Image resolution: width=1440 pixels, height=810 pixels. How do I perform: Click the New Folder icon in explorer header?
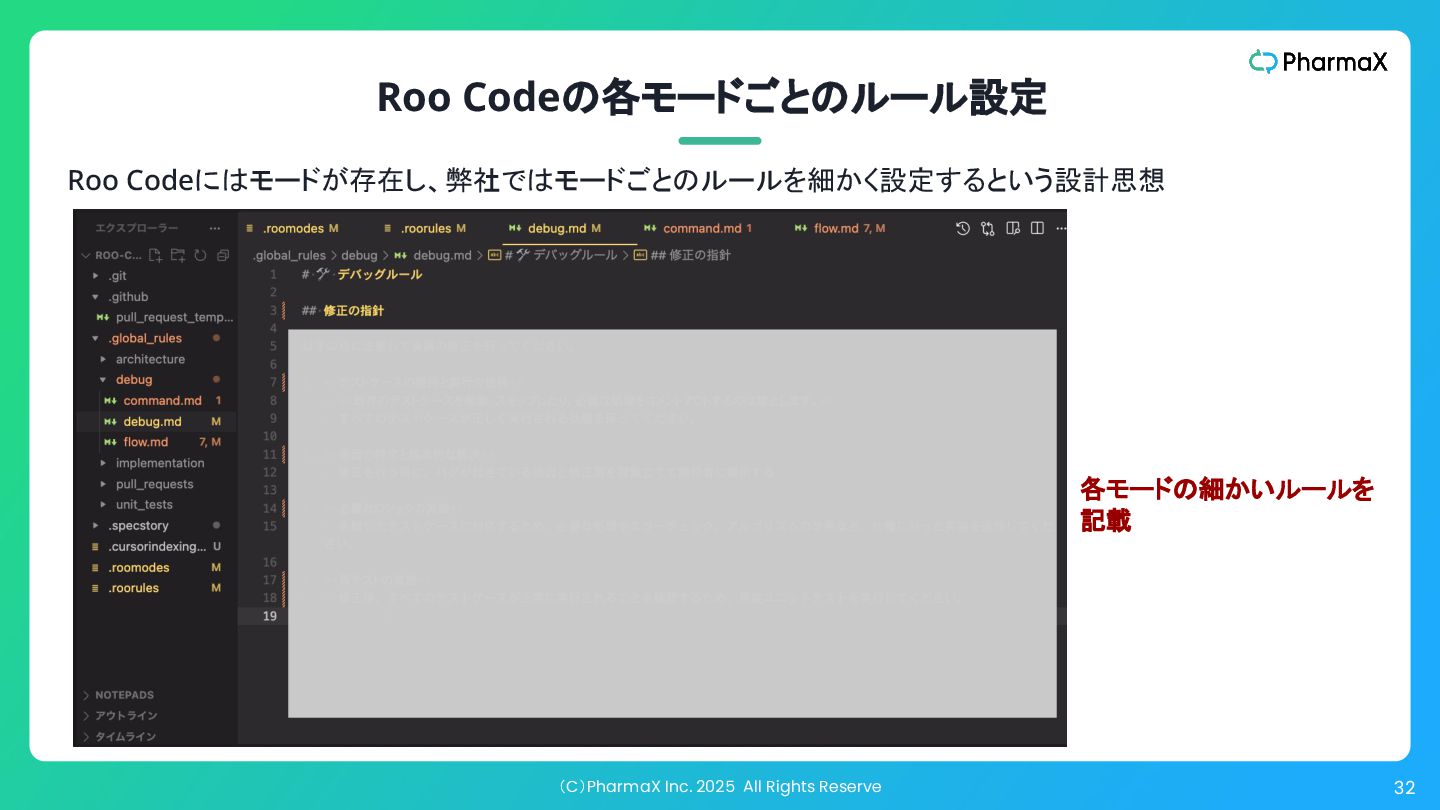pyautogui.click(x=178, y=255)
